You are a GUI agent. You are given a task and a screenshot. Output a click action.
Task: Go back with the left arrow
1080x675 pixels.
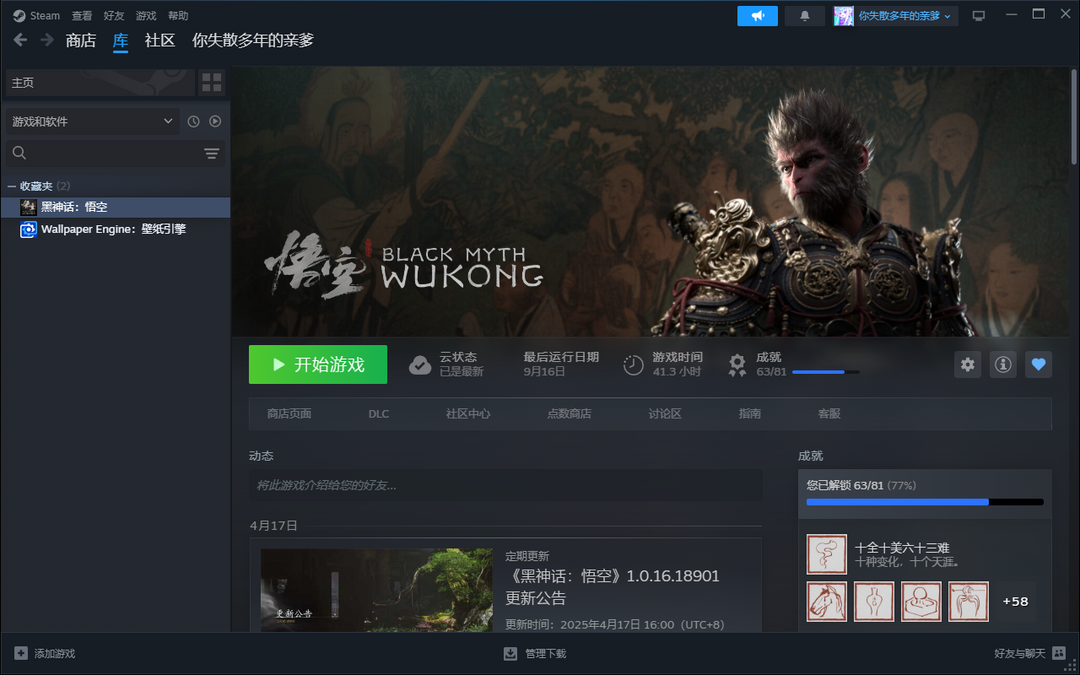(x=20, y=40)
